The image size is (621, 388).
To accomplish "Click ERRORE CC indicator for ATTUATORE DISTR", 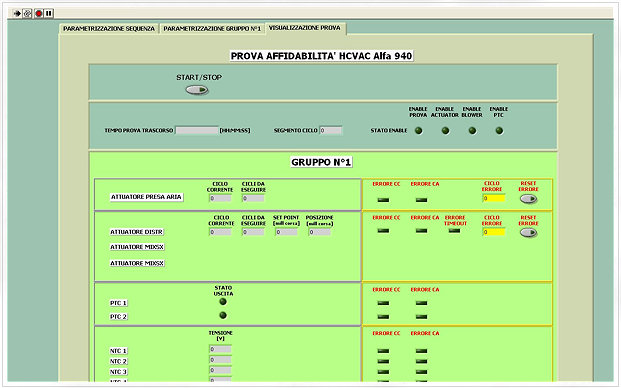I will (x=383, y=230).
